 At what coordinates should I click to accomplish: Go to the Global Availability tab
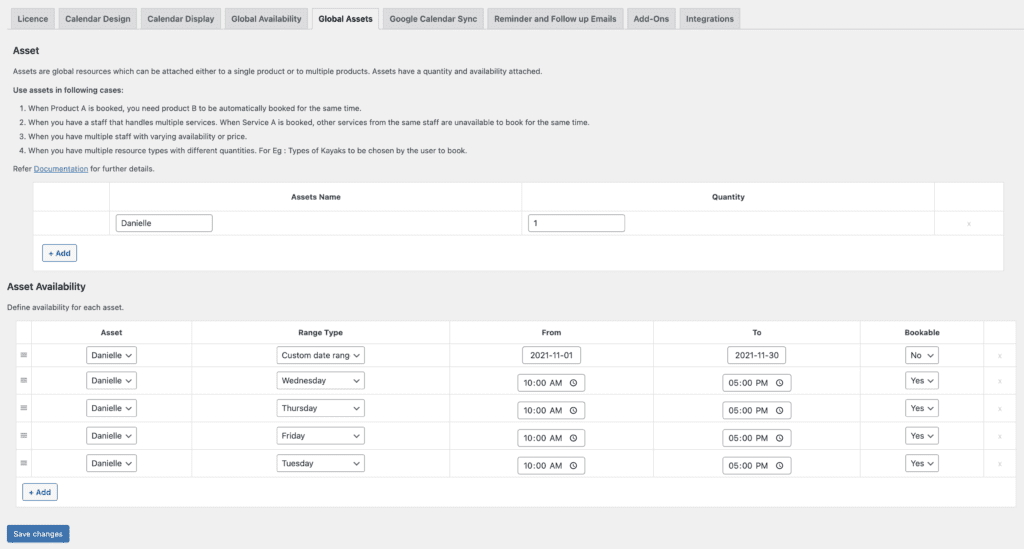(x=266, y=19)
